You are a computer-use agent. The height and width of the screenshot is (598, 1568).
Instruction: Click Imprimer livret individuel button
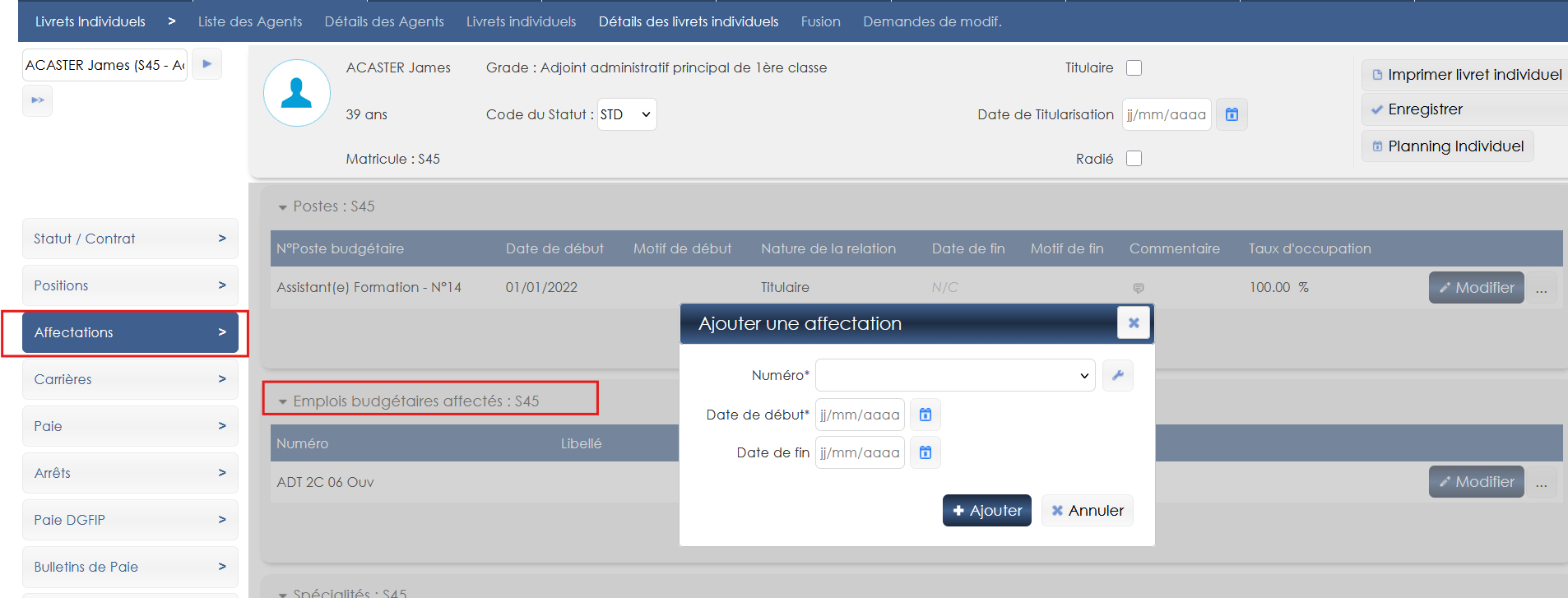[1466, 75]
